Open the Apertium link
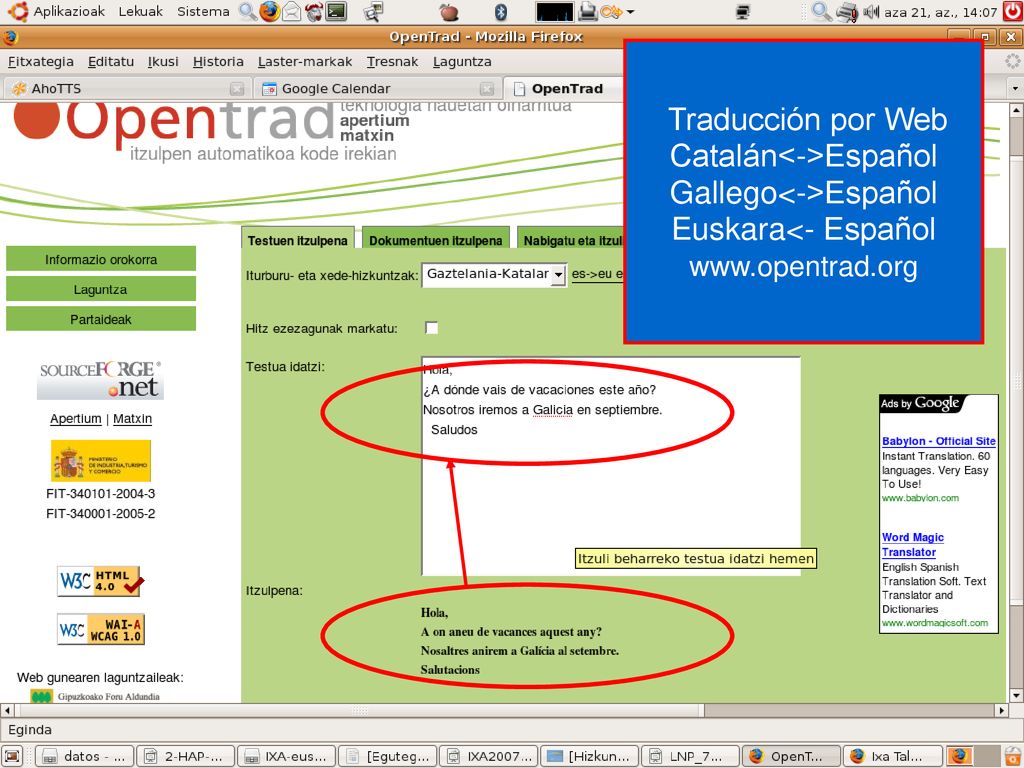1024x768 pixels. pos(76,419)
